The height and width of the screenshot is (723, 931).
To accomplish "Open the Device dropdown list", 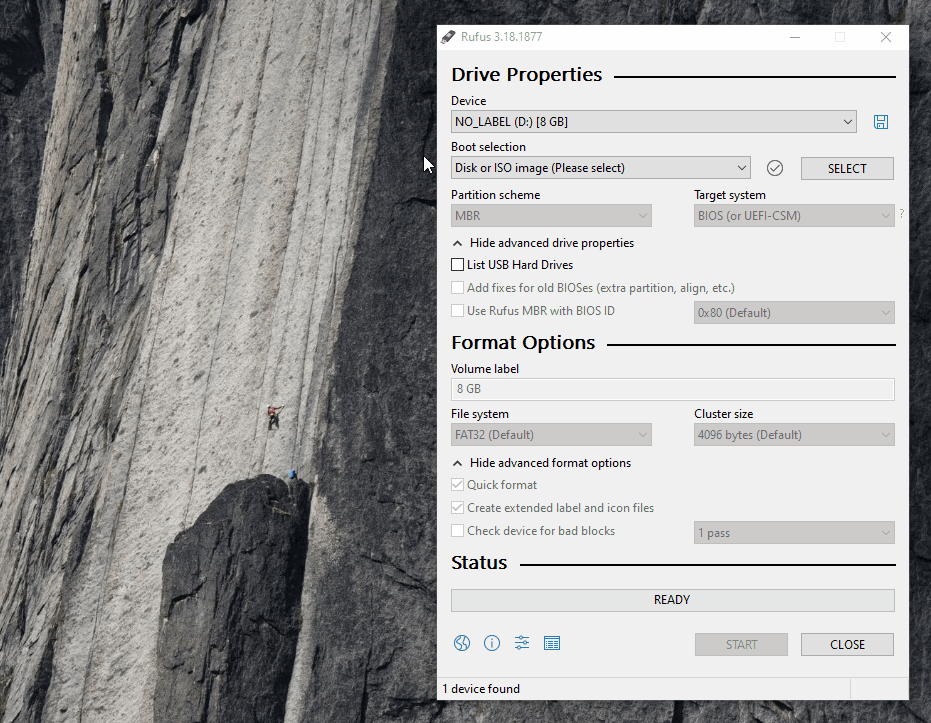I will 653,122.
